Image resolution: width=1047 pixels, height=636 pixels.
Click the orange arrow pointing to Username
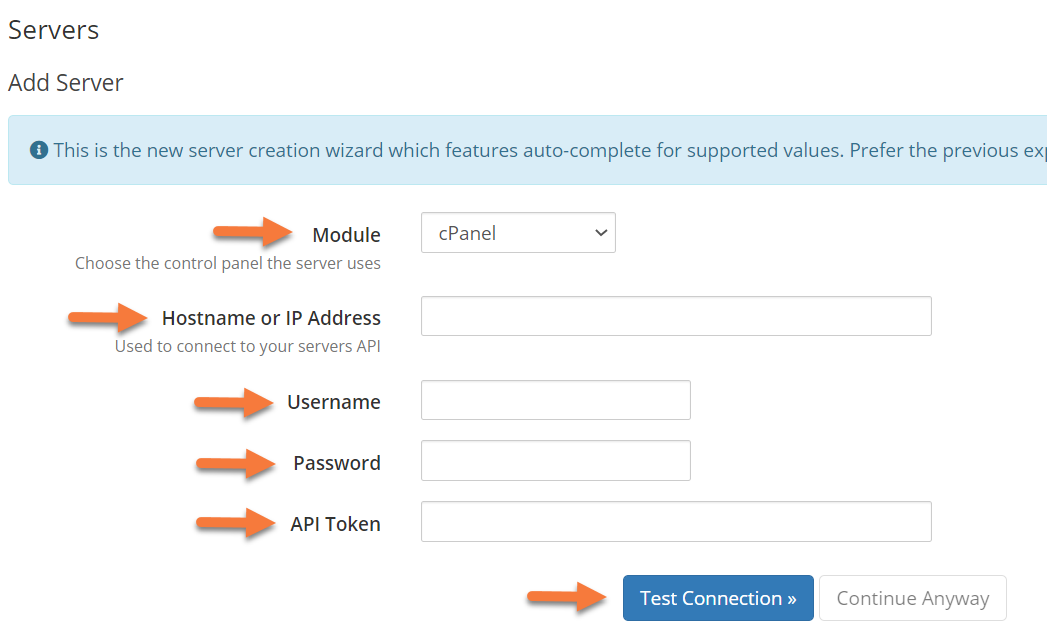[234, 402]
